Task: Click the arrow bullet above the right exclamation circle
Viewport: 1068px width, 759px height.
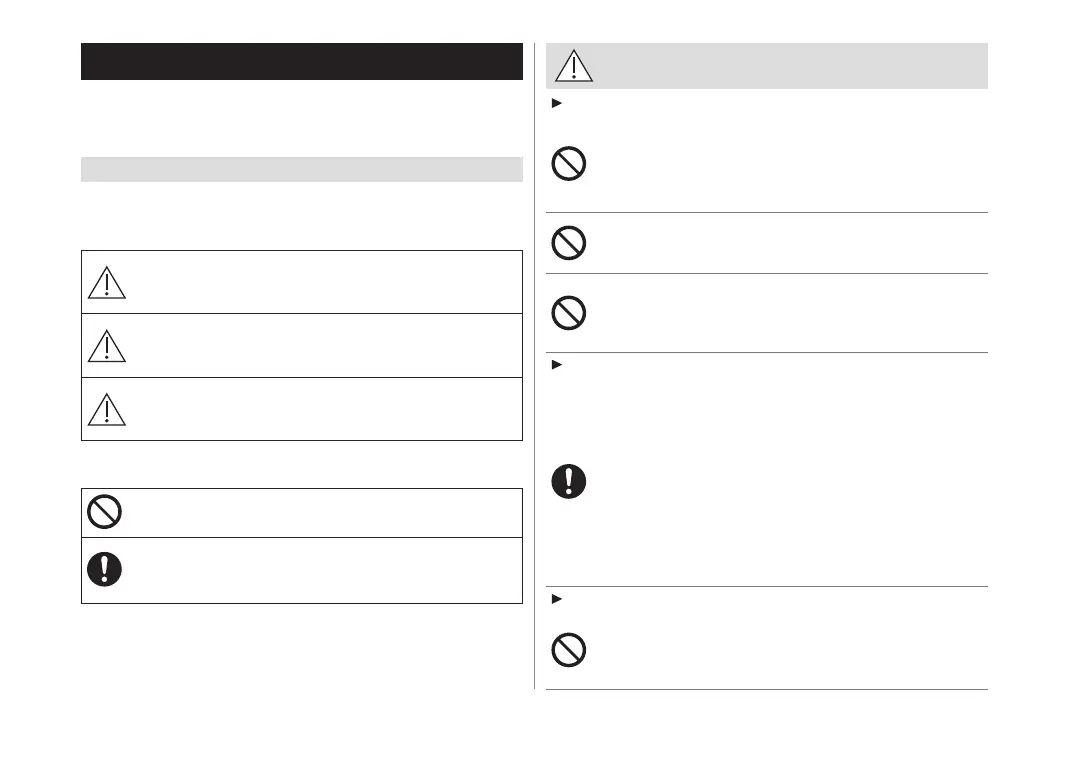Action: pyautogui.click(x=556, y=365)
